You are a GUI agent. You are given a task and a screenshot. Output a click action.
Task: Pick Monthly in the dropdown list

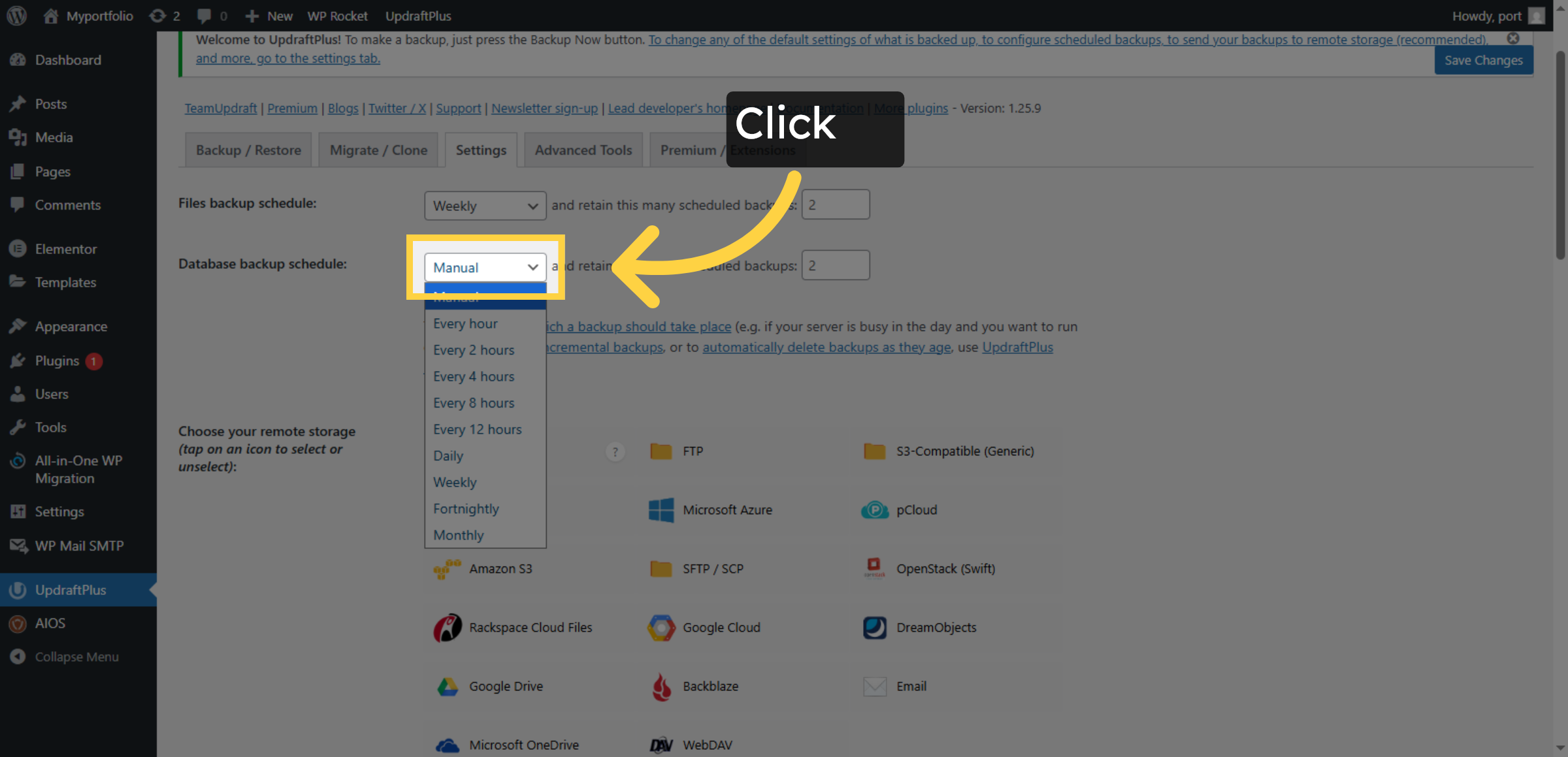[x=458, y=535]
